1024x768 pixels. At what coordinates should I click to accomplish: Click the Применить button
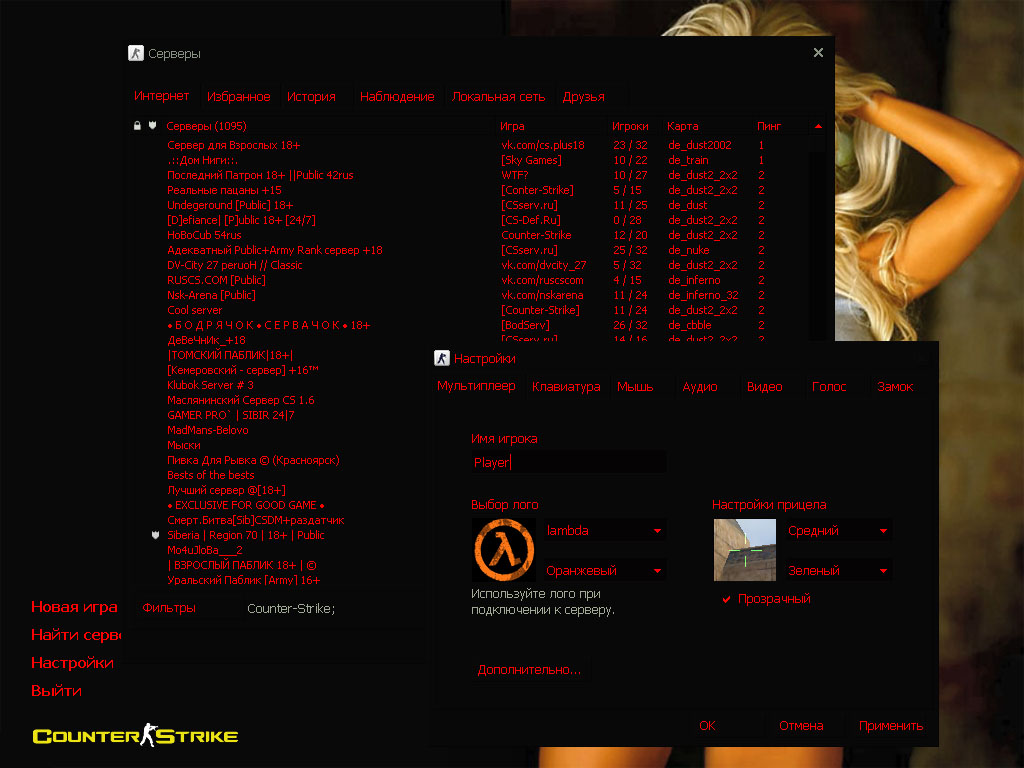click(891, 726)
